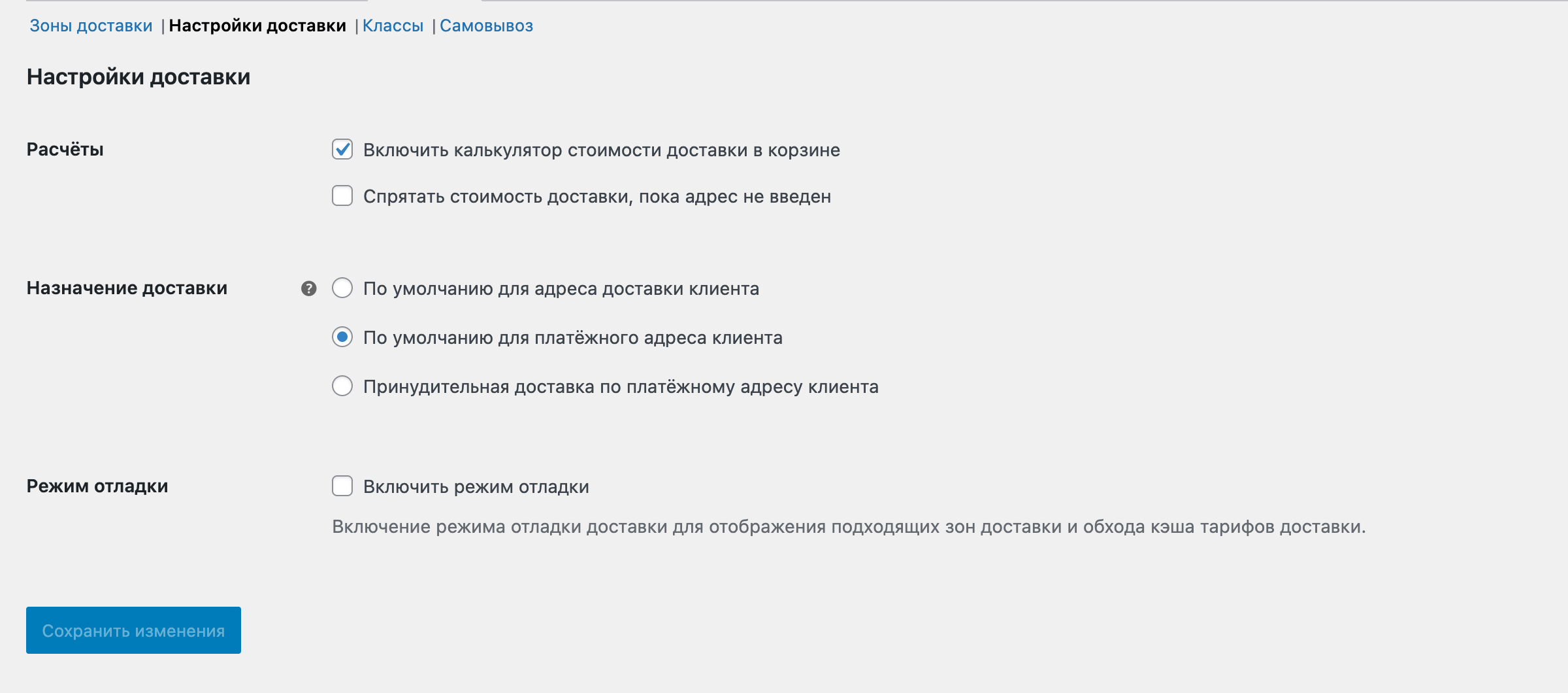This screenshot has width=1568, height=693.
Task: Click the label text Включить калькулятор стоимости доставки
Action: [601, 150]
